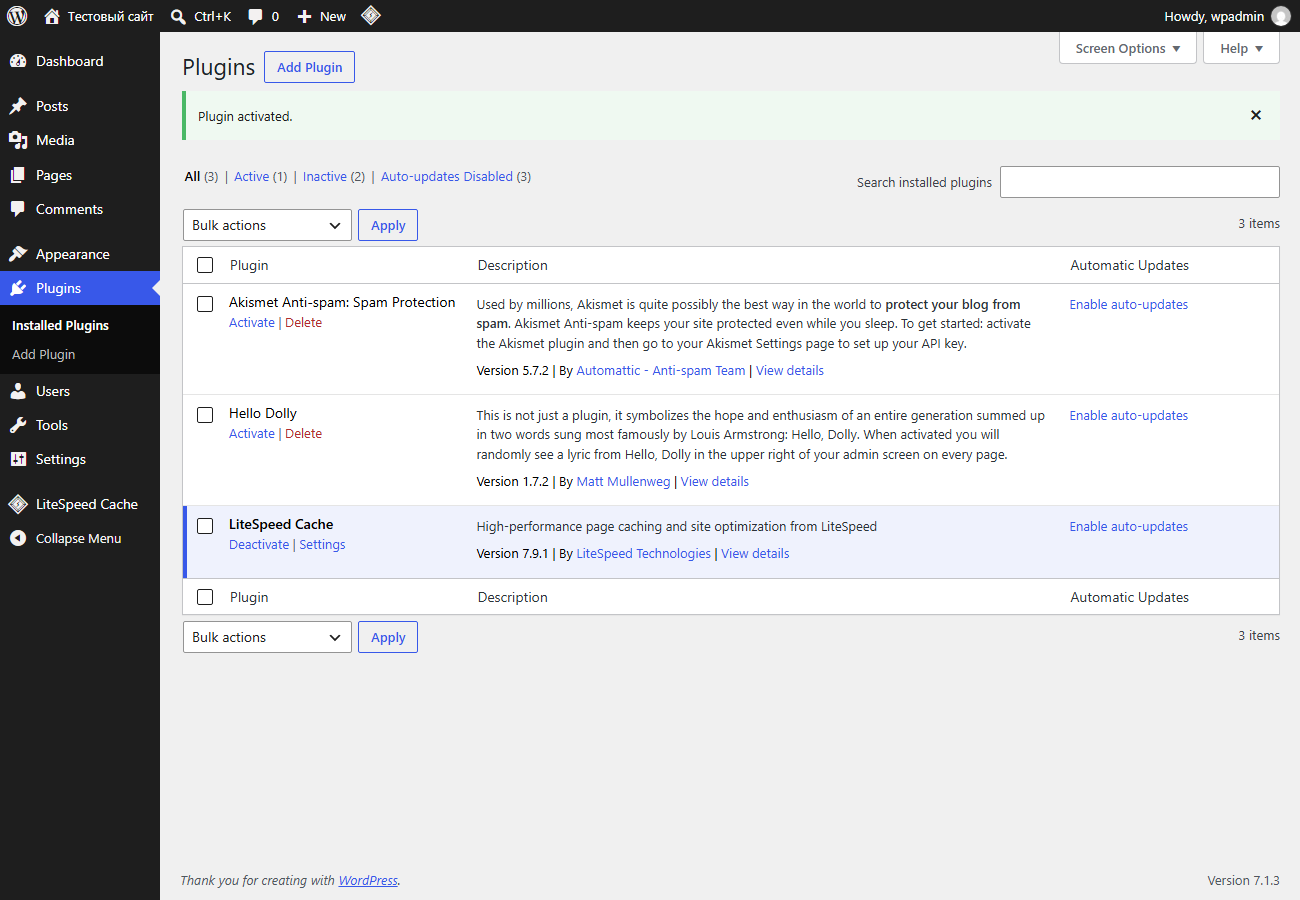Check the Akismet Anti-spam plugin checkbox
Image resolution: width=1300 pixels, height=900 pixels.
coord(205,304)
